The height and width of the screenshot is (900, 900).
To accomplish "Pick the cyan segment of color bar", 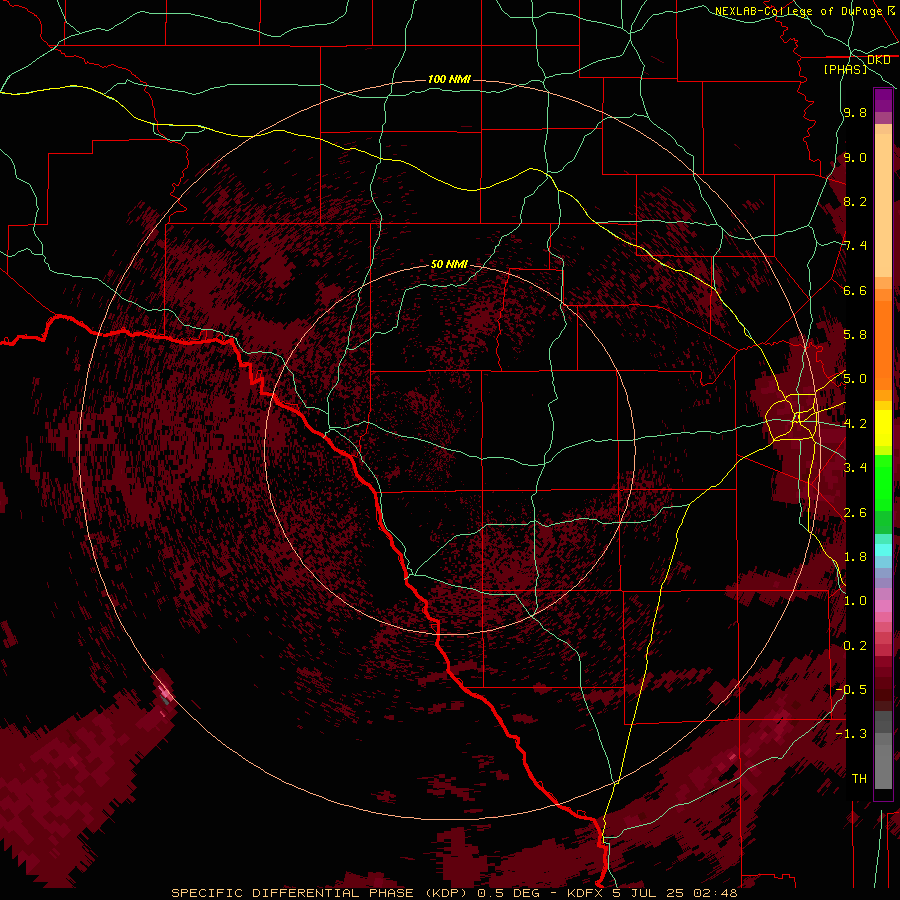I will (x=883, y=550).
